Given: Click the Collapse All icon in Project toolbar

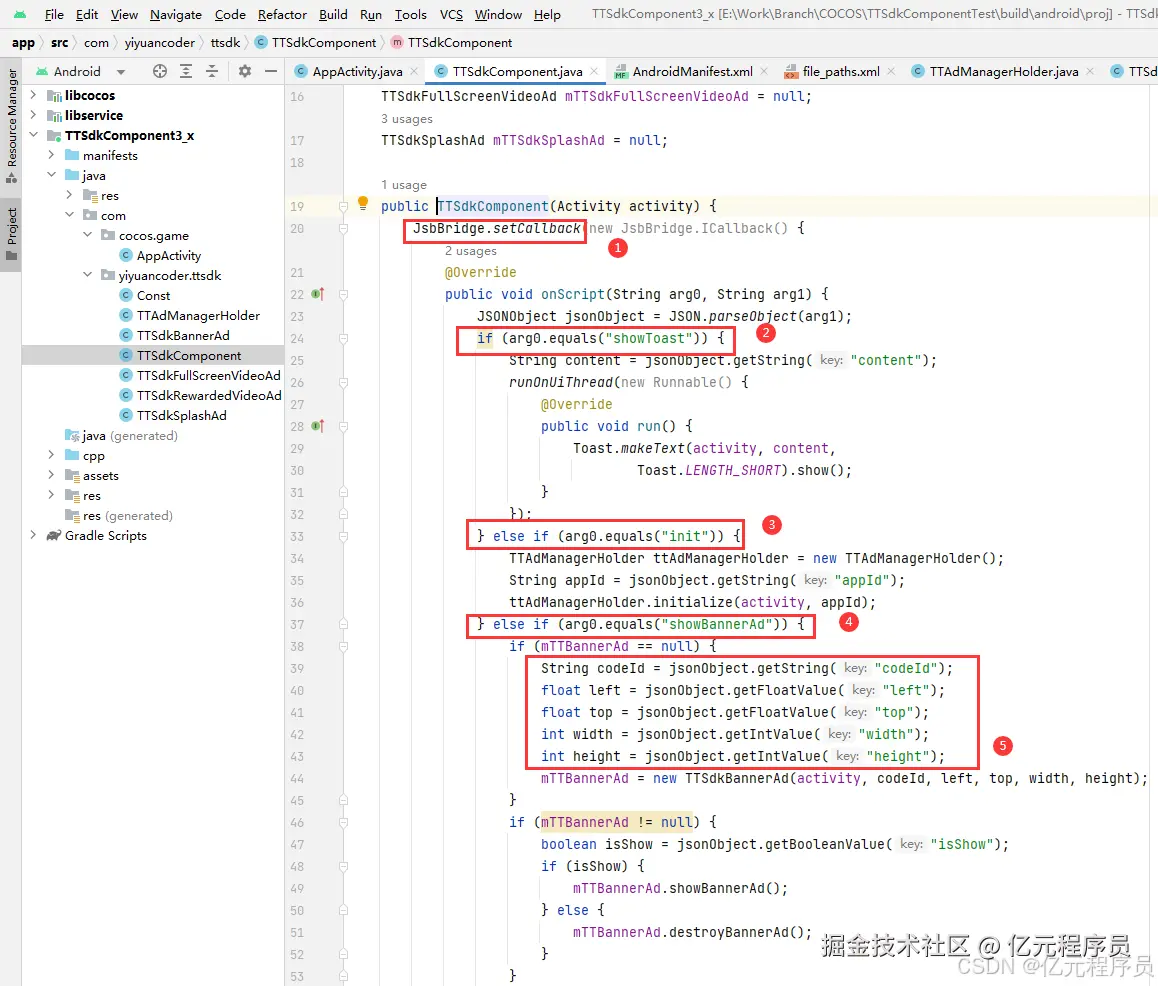Looking at the screenshot, I should pyautogui.click(x=212, y=71).
